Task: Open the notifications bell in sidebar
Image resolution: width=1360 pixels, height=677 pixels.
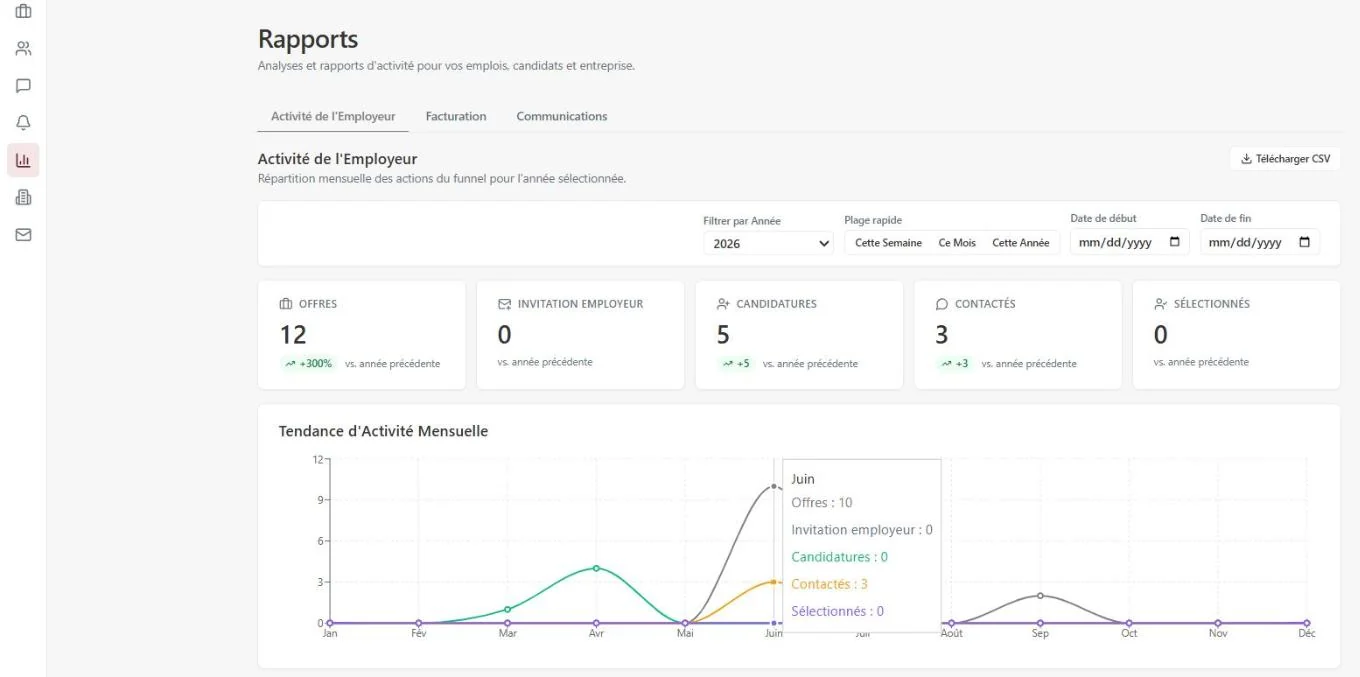Action: pyautogui.click(x=23, y=123)
